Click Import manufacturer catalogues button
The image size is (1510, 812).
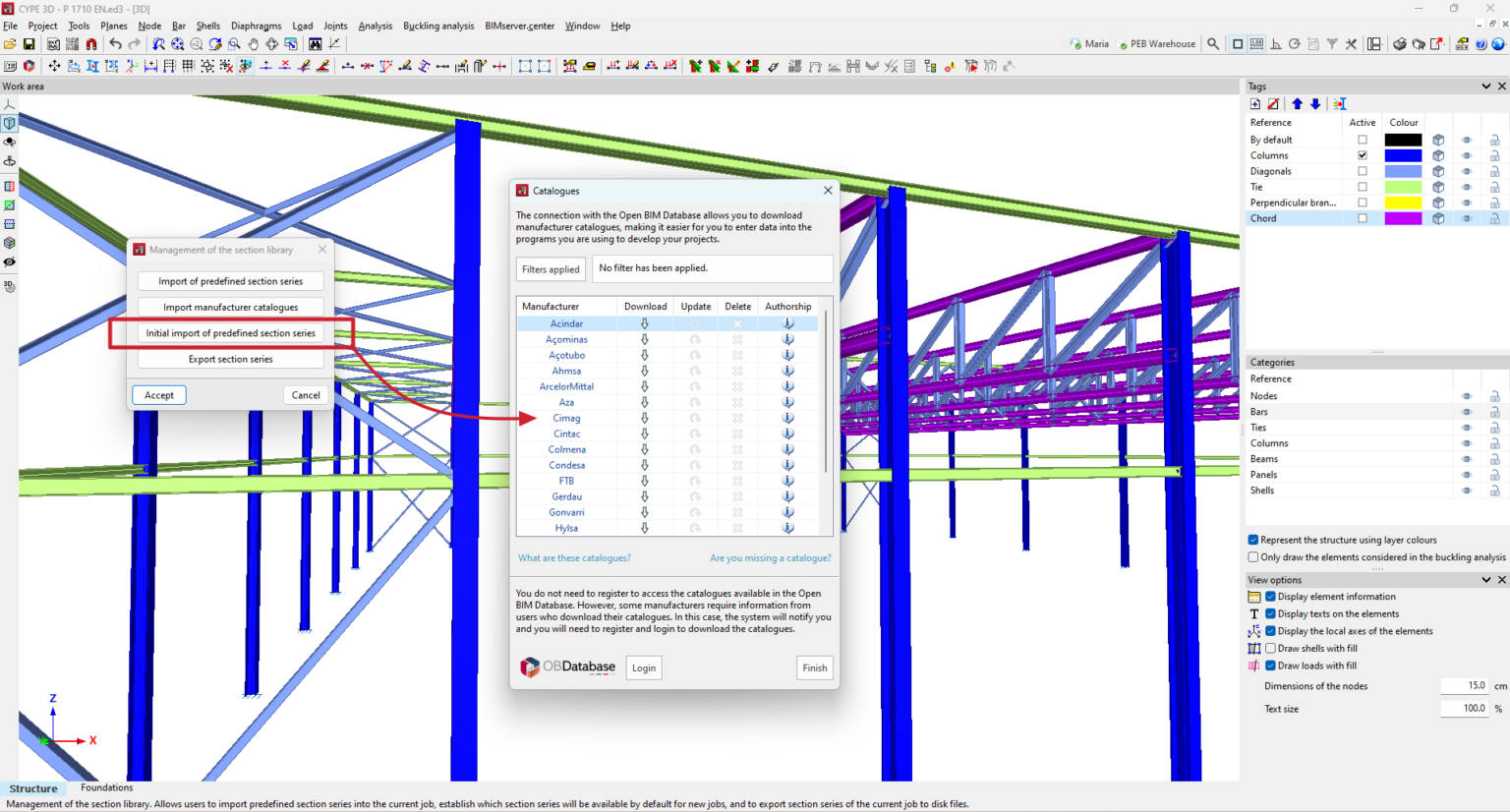230,308
